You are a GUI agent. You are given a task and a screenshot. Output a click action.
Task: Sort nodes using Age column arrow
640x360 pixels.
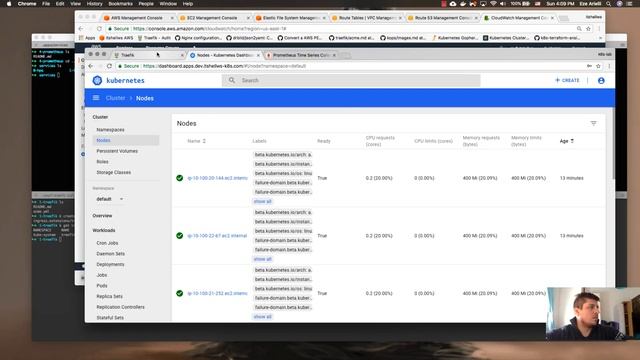point(572,141)
